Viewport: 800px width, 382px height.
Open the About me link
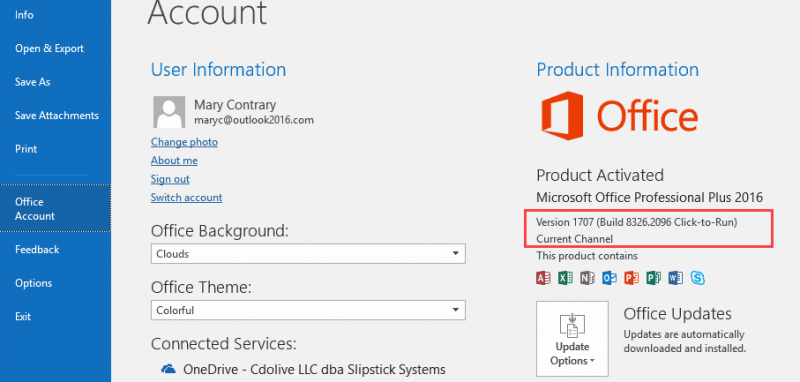174,161
